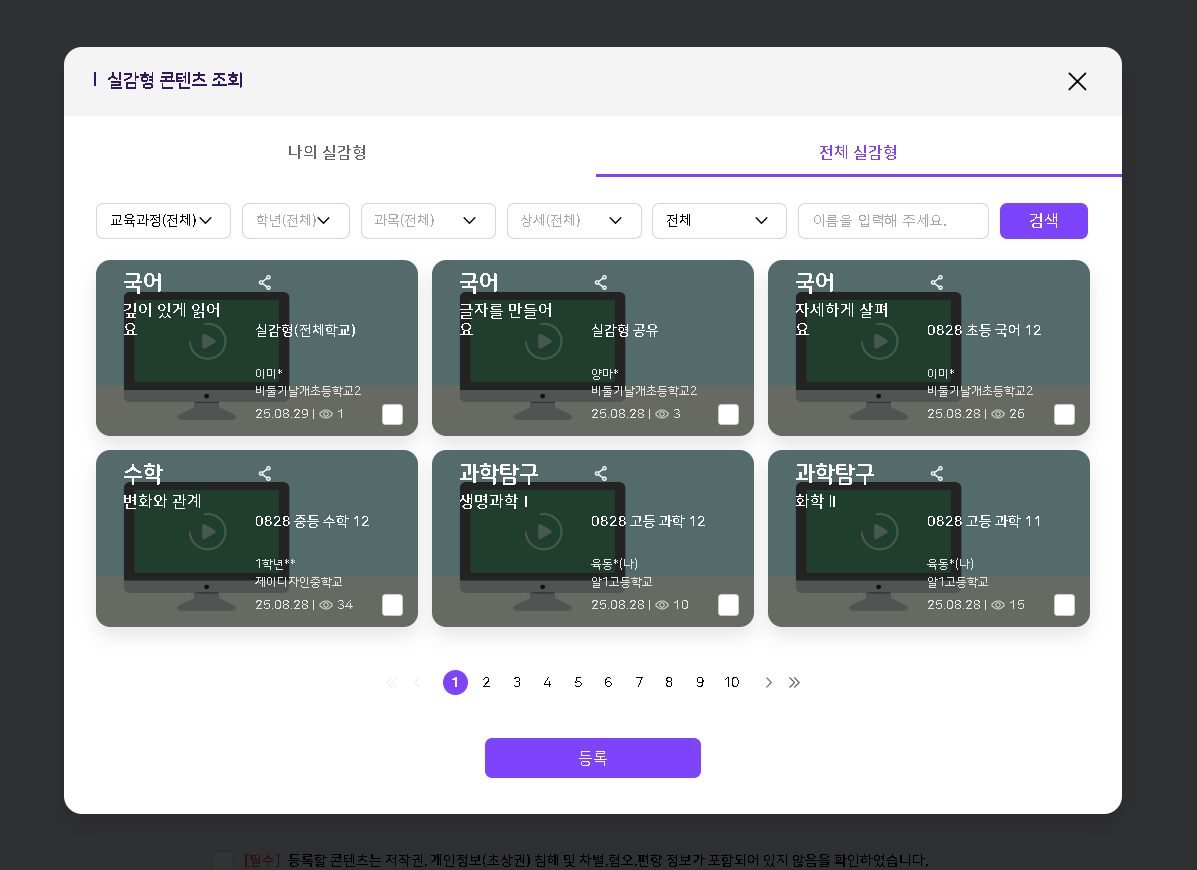Select checkbox on 실감형(전체학교) card

tap(392, 414)
